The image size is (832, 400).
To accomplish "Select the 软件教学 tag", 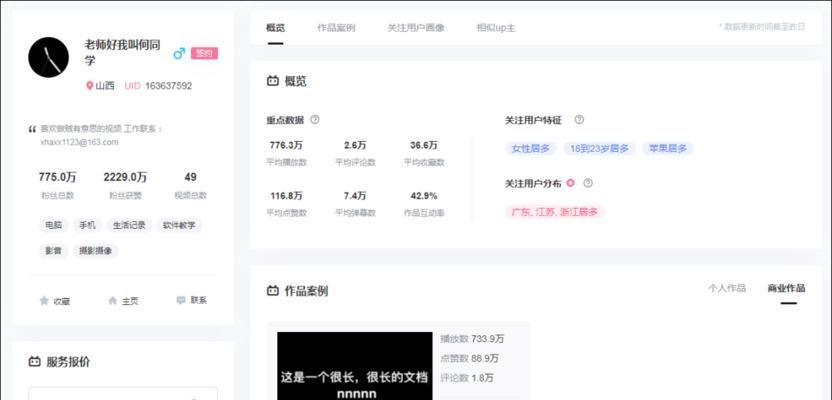I will point(179,225).
